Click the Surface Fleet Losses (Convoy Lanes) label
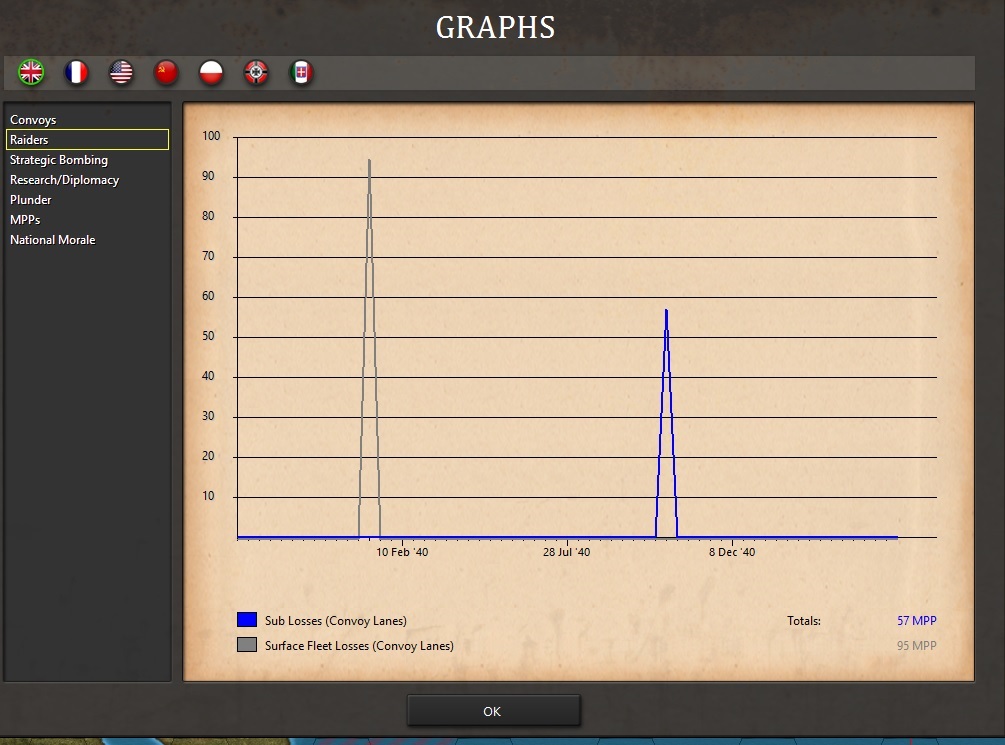Viewport: 1005px width, 745px height. click(359, 646)
